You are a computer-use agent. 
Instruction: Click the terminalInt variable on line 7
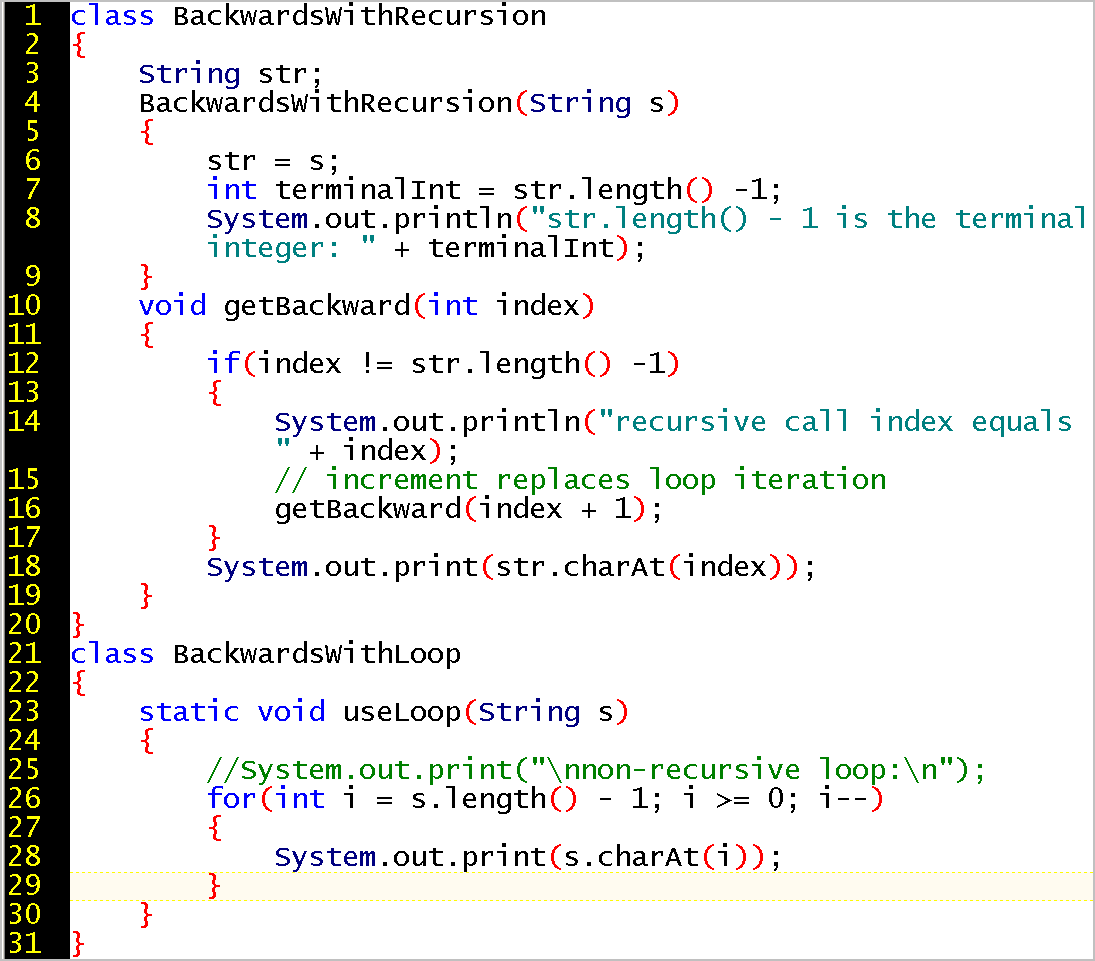click(368, 190)
